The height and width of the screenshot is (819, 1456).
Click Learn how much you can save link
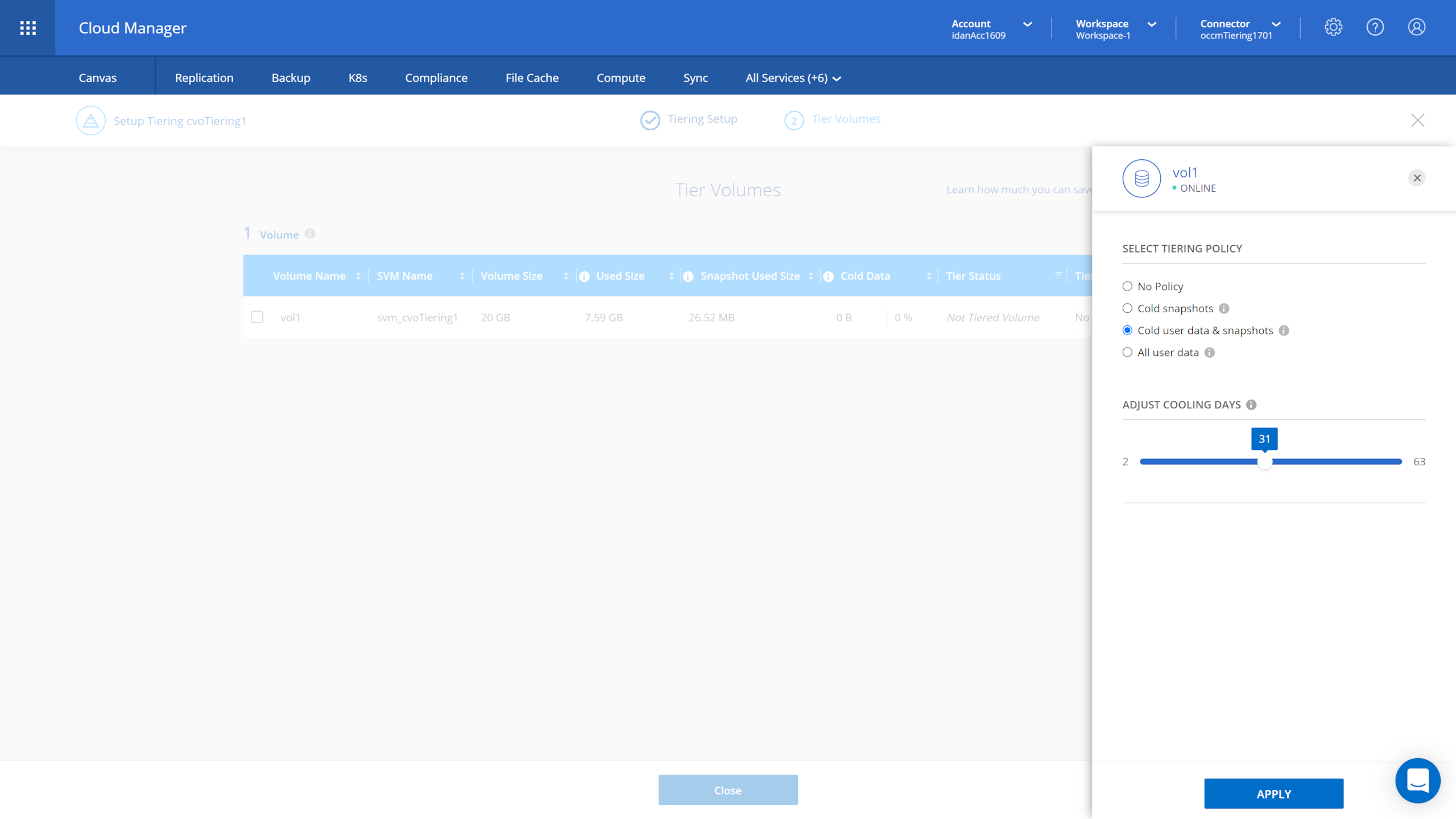click(1018, 189)
